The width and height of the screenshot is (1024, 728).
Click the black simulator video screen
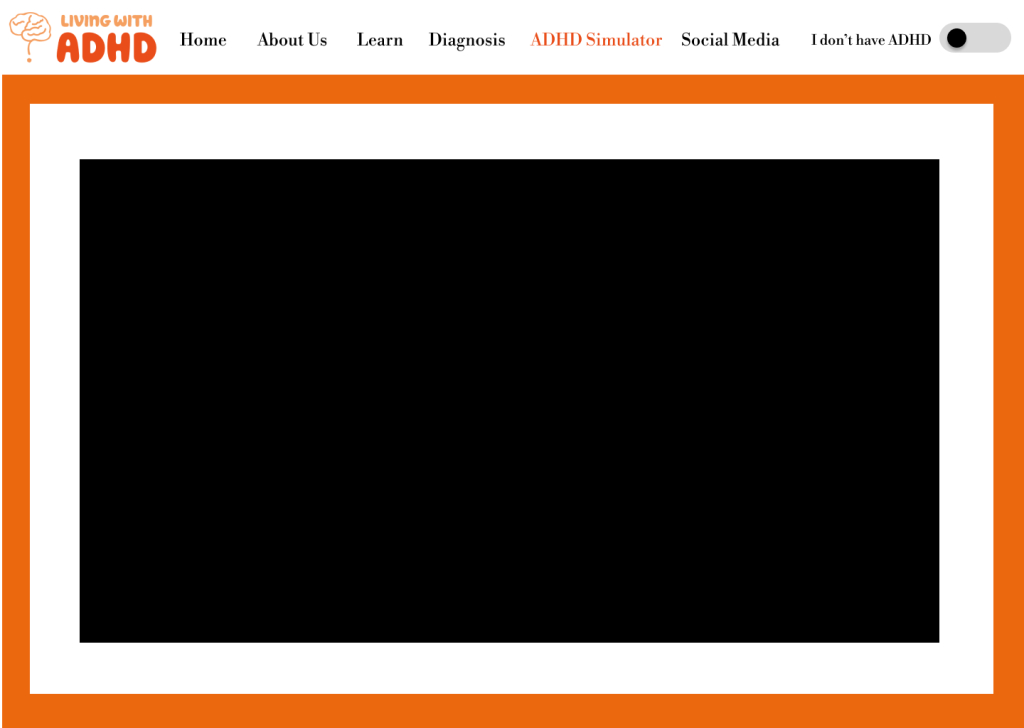point(509,400)
